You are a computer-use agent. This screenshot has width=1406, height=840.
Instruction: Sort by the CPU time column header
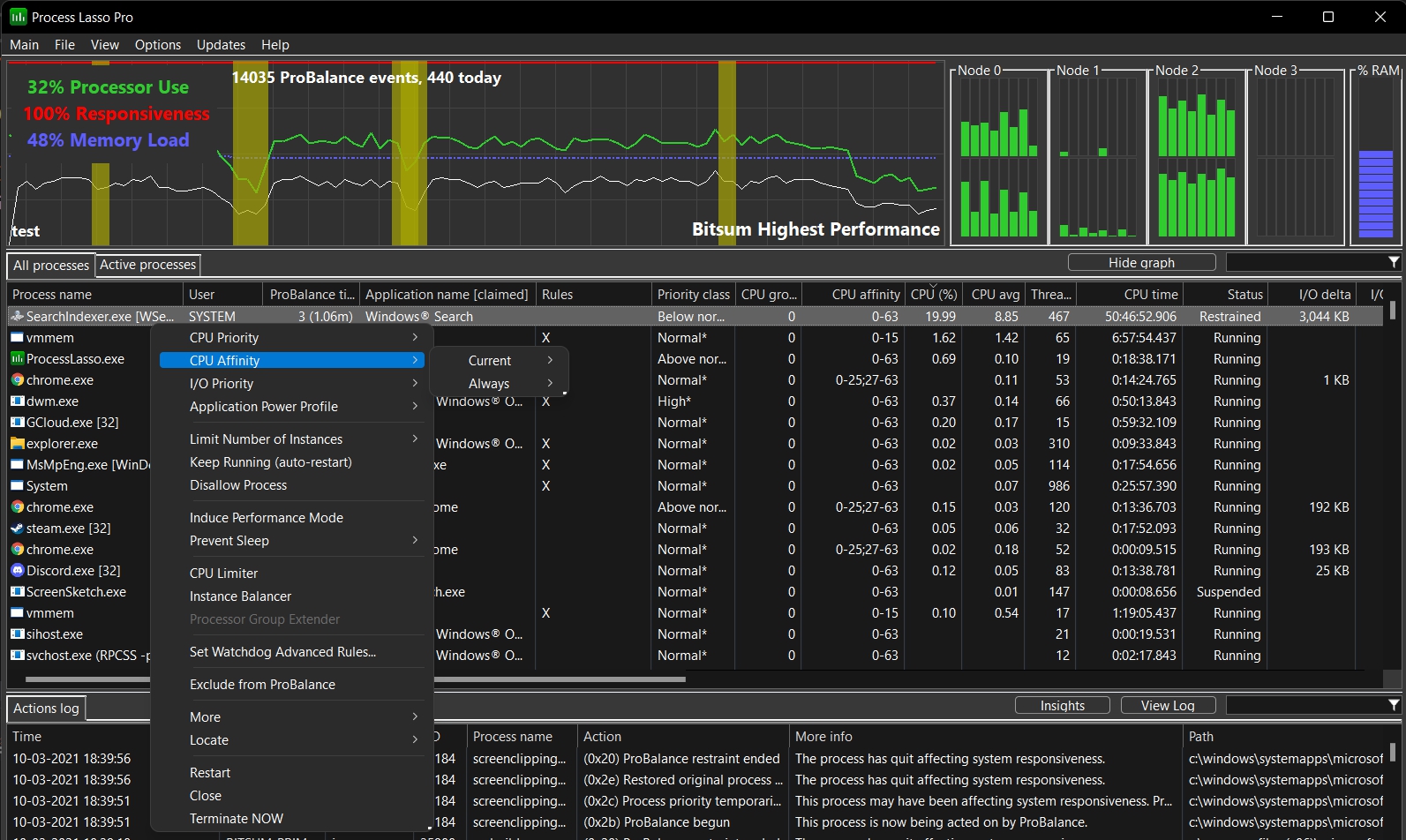(x=1130, y=294)
